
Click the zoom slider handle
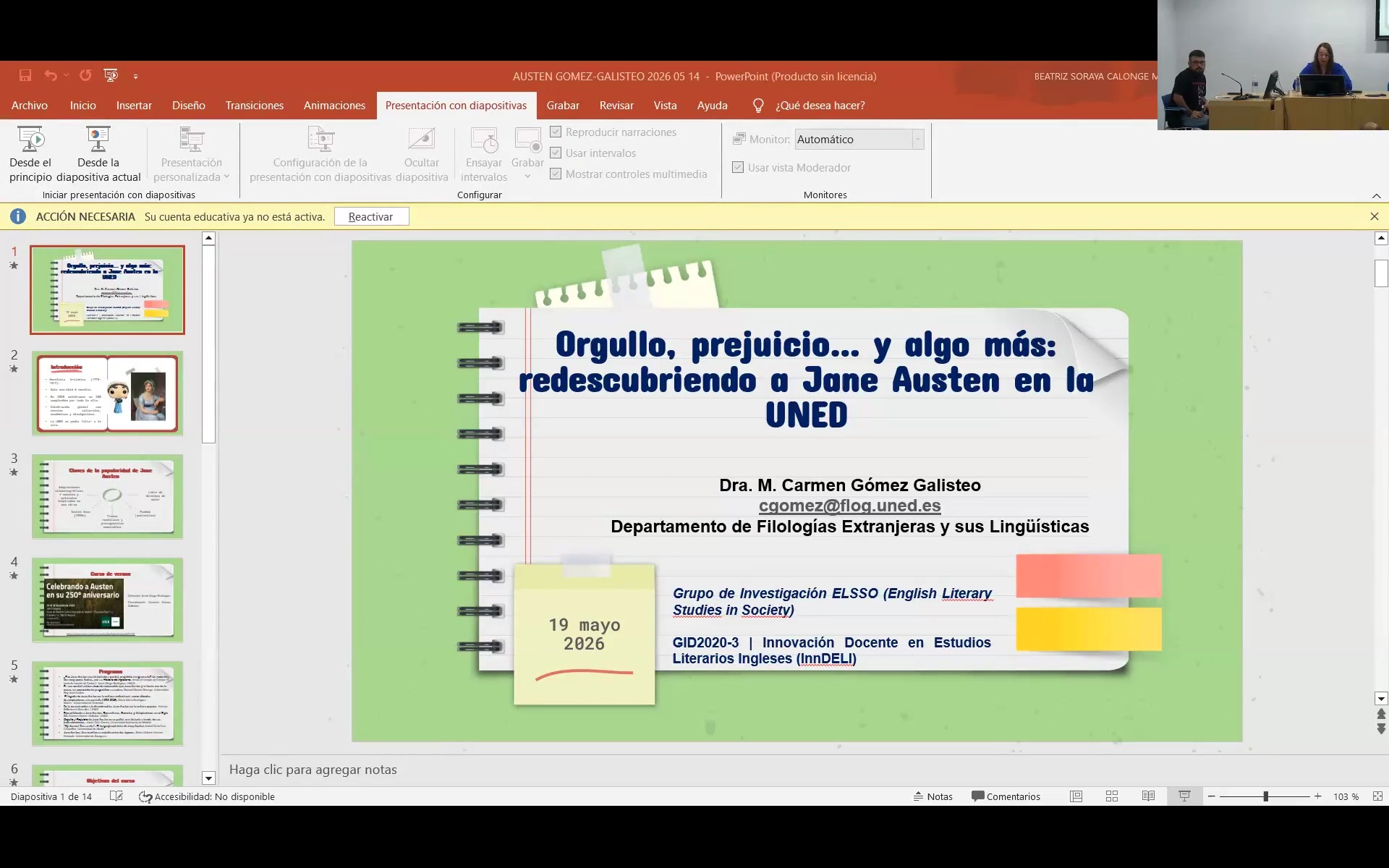pos(1265,796)
